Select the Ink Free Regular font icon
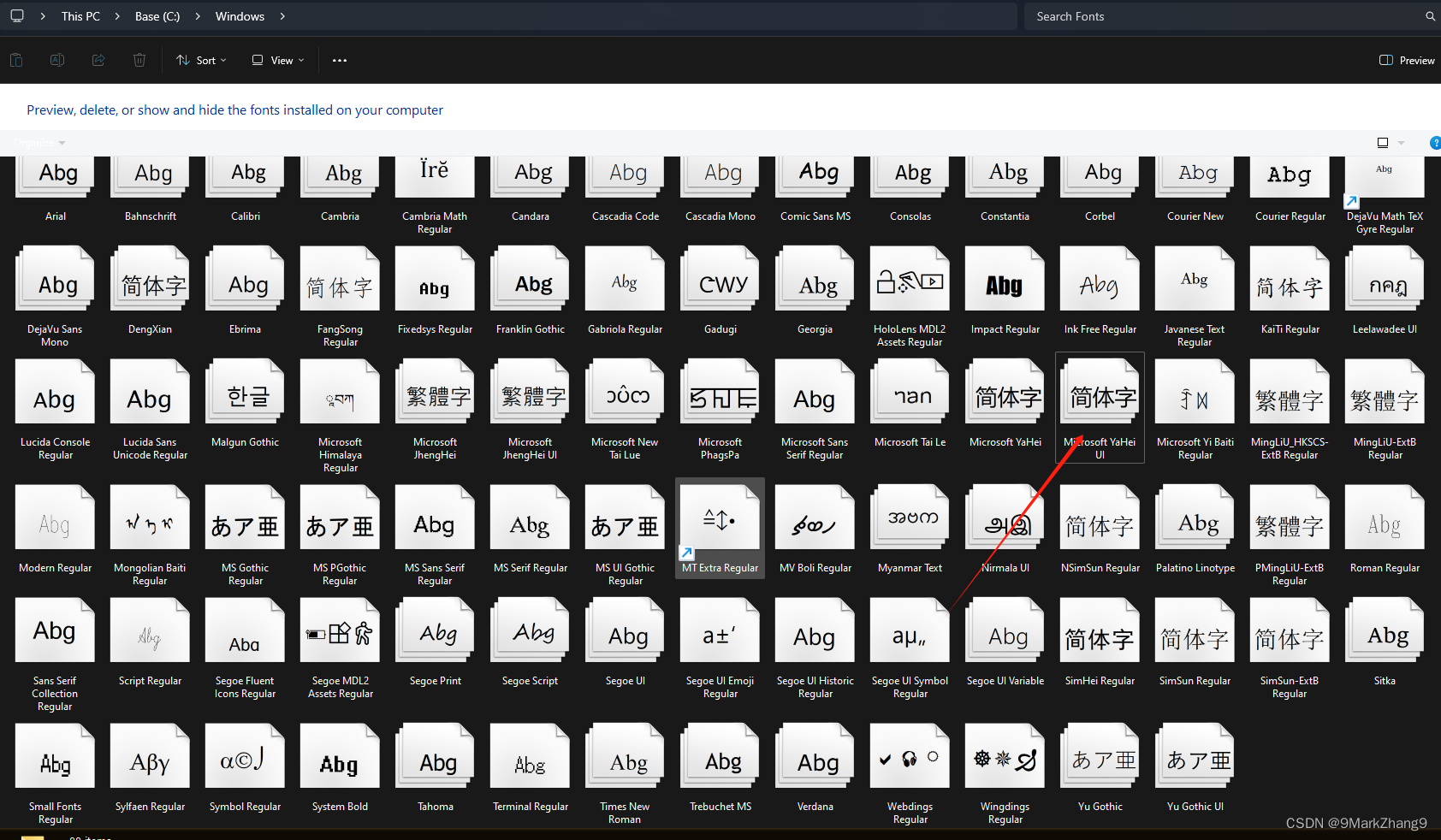The image size is (1441, 840). click(1100, 278)
